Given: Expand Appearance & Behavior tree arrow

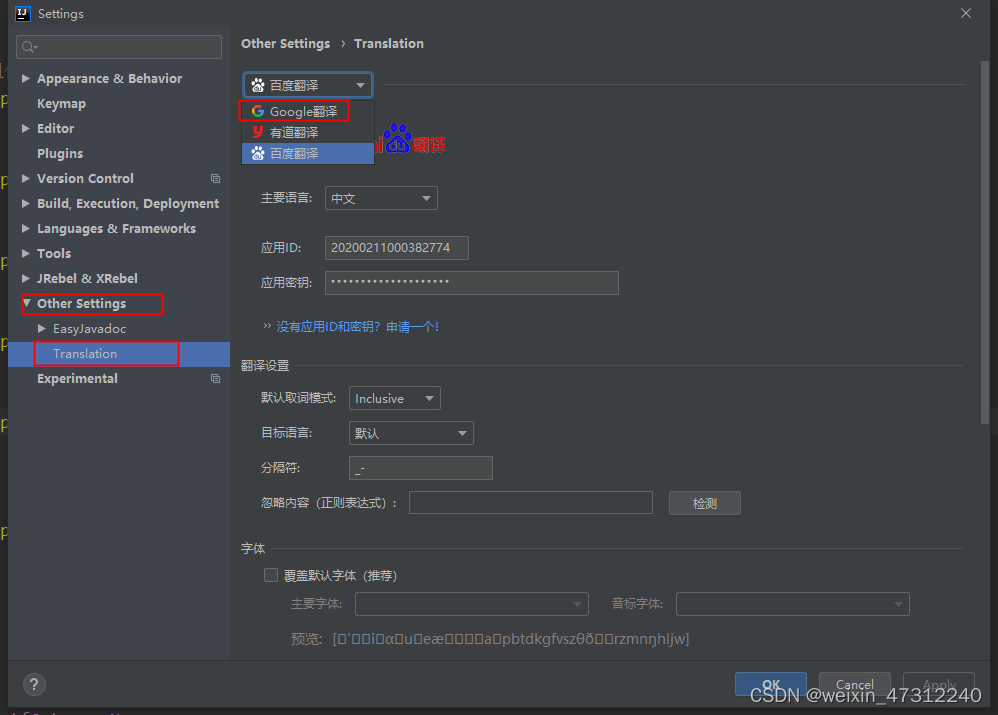Looking at the screenshot, I should coord(26,78).
